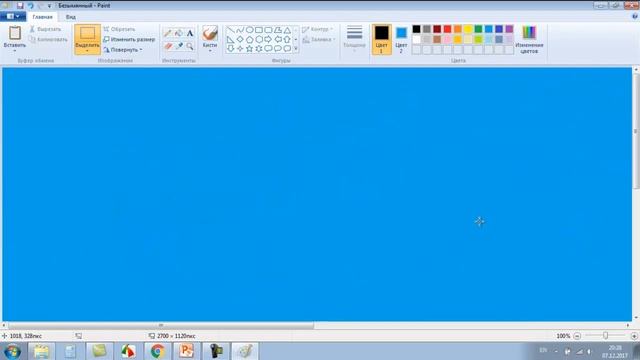Viewport: 640px width, 360px height.
Task: Expand the shapes gallery More arrow
Action: tap(296, 49)
